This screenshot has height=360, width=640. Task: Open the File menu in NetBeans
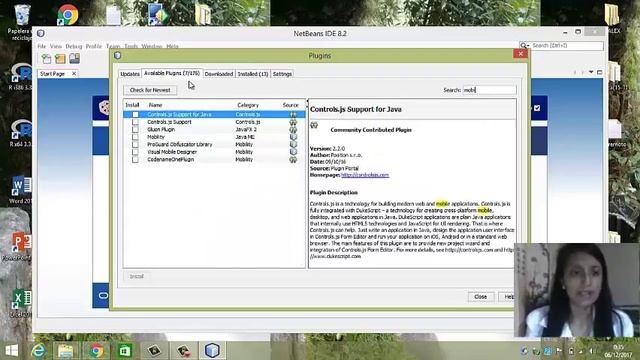tap(42, 46)
